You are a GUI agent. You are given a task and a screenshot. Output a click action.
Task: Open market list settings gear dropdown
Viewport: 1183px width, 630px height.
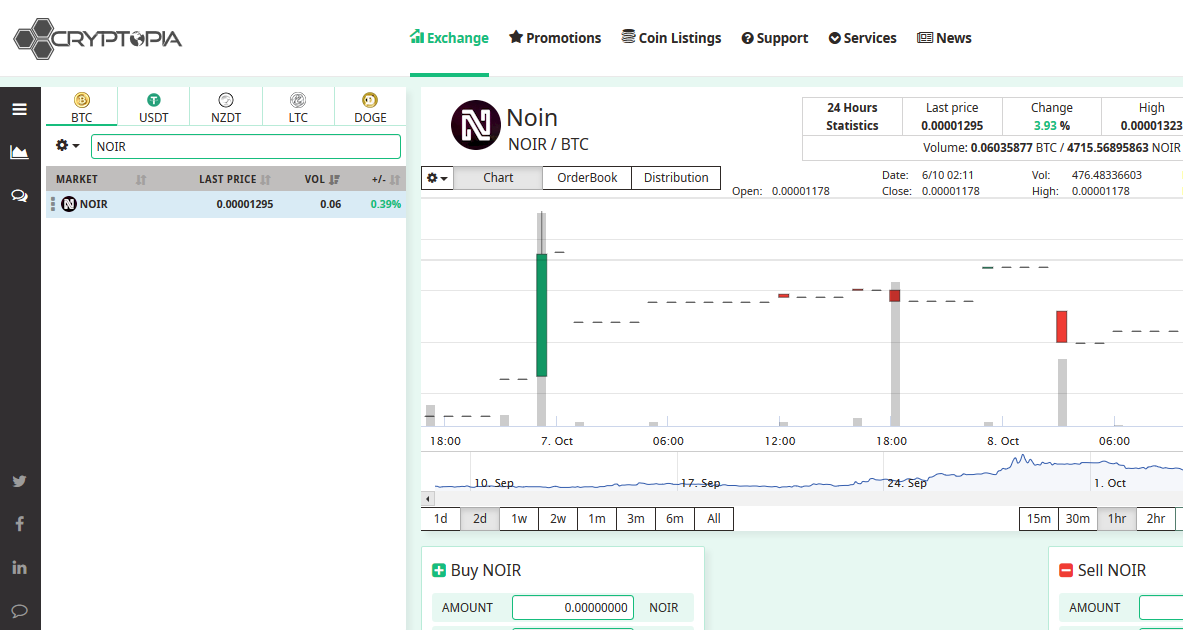[68, 145]
